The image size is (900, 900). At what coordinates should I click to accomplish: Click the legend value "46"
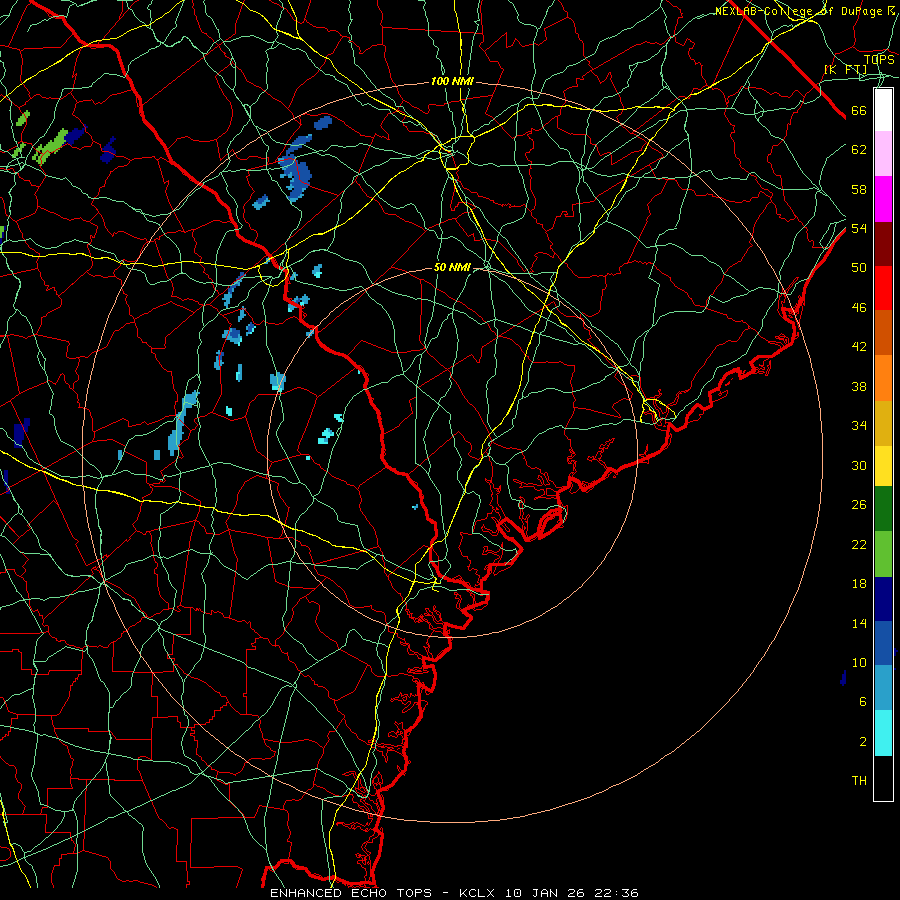859,308
